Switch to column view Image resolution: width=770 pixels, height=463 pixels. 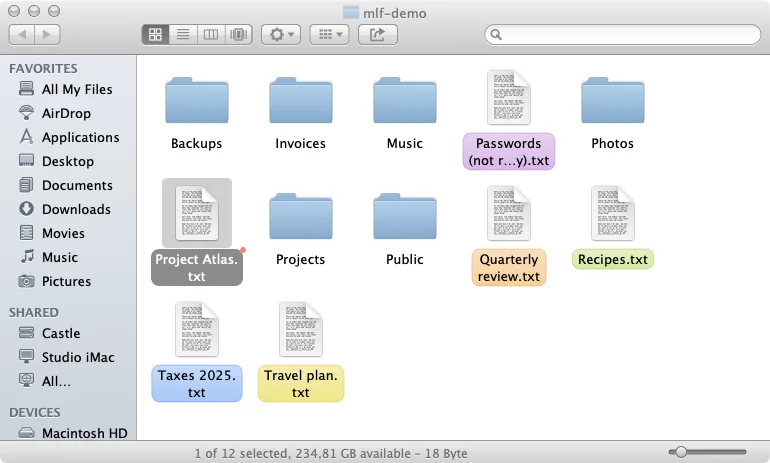coord(211,34)
